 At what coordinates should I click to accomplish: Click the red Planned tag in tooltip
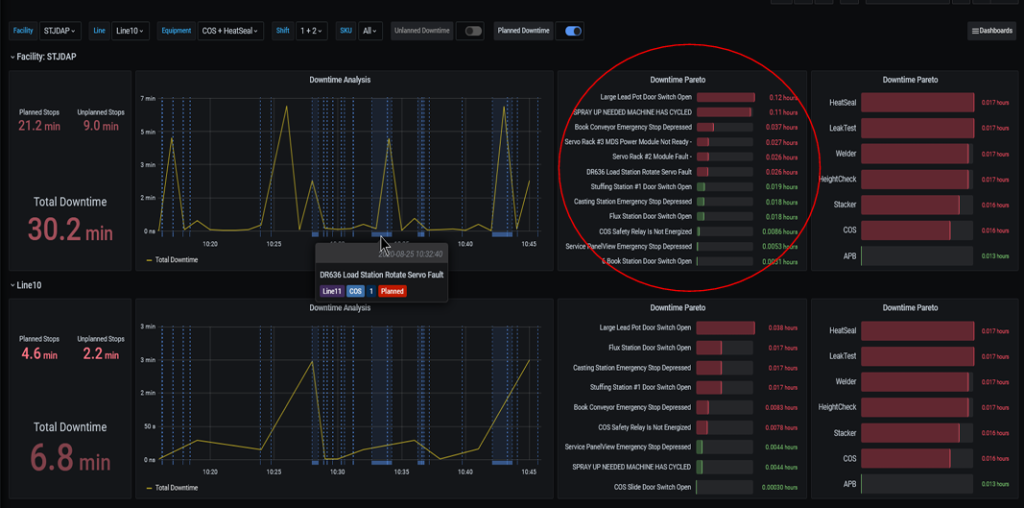392,291
